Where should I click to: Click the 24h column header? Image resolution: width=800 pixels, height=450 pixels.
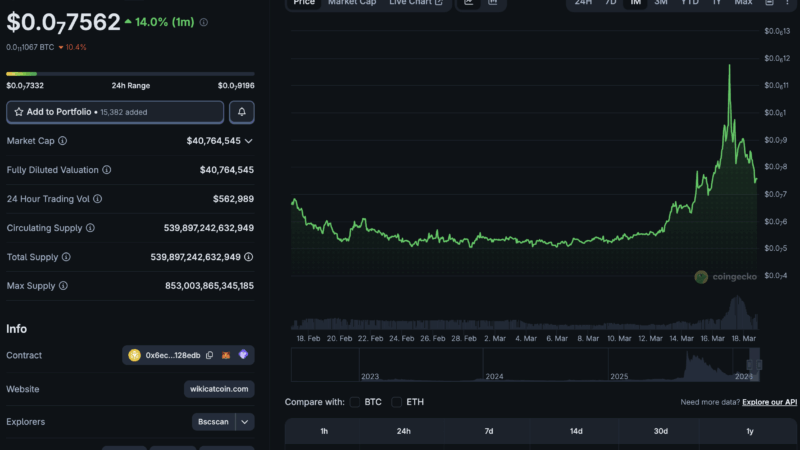[404, 431]
